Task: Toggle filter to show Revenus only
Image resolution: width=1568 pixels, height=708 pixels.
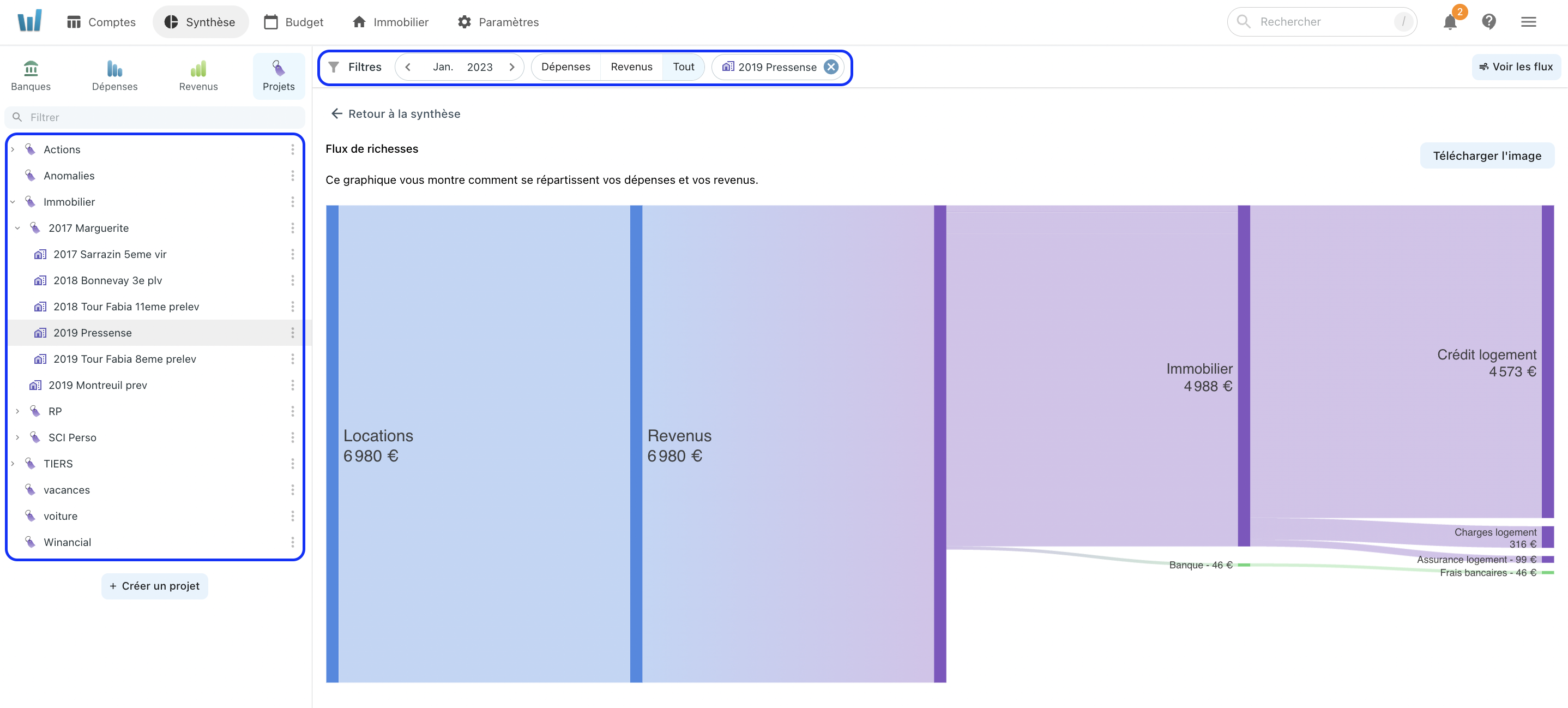Action: pyautogui.click(x=632, y=67)
